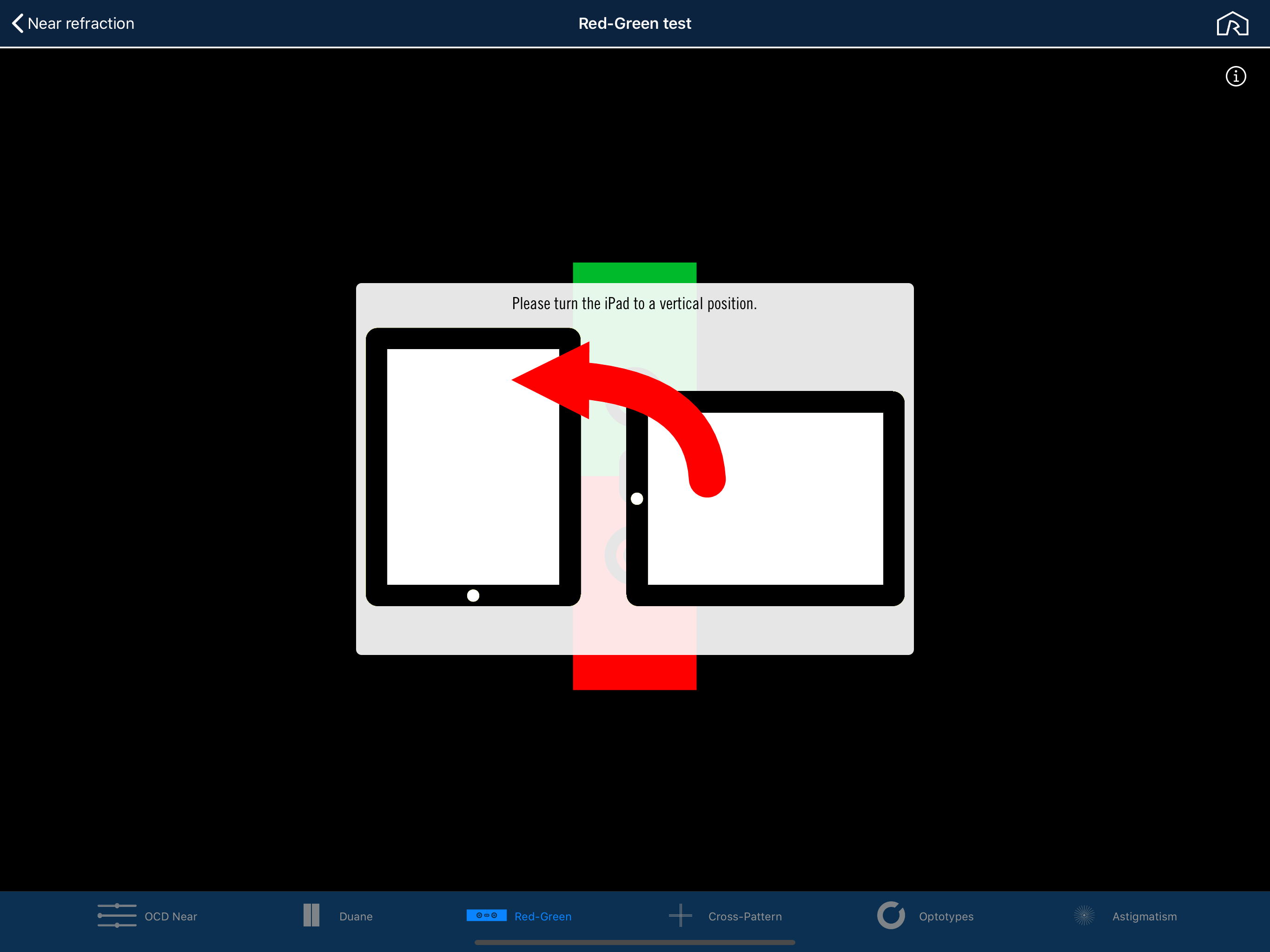Open the info circle icon

(x=1236, y=76)
